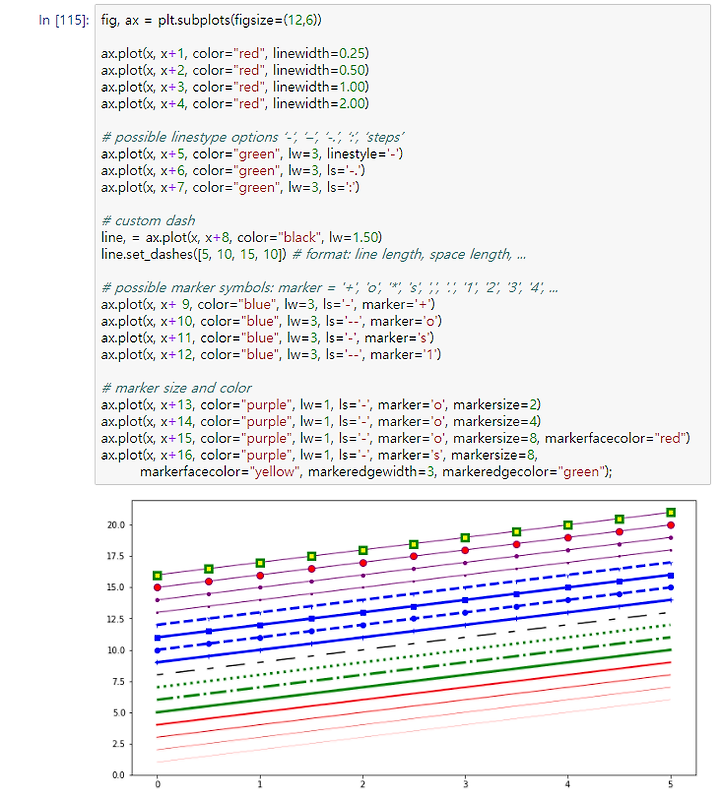
Task: Click the x-axis tick label 1
Action: click(x=260, y=784)
